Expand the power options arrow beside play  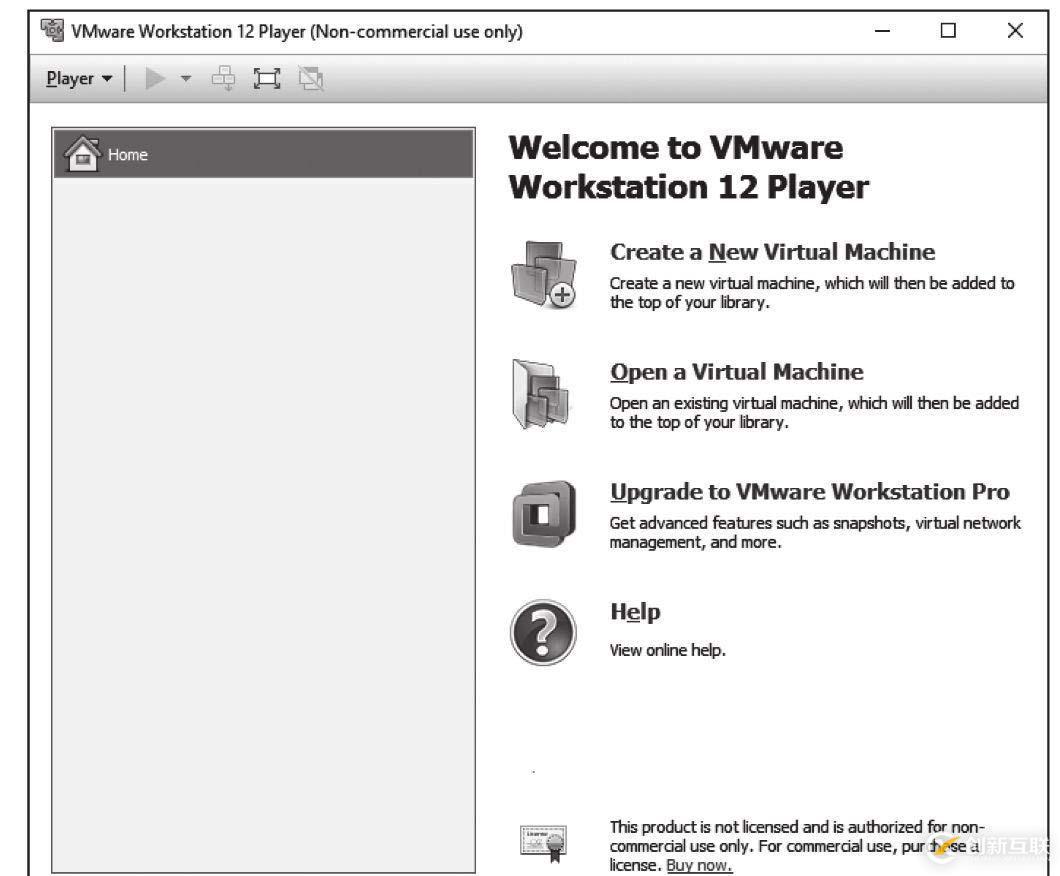pyautogui.click(x=186, y=78)
